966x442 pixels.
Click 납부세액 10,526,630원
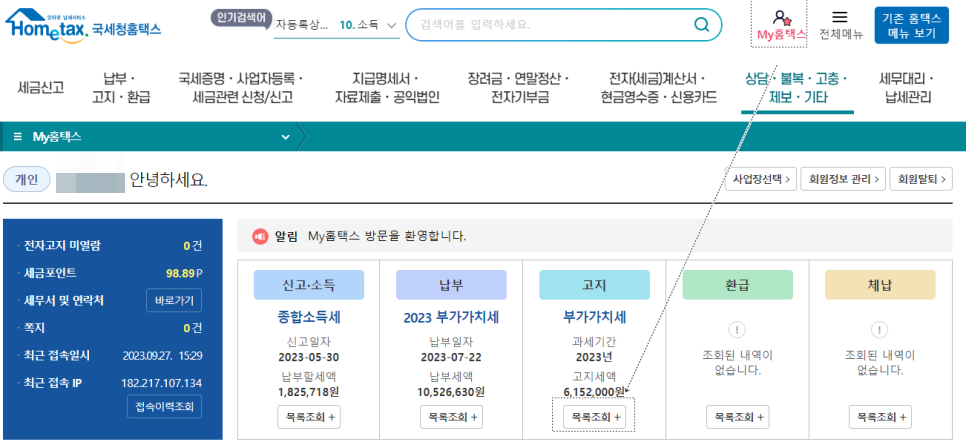451,391
